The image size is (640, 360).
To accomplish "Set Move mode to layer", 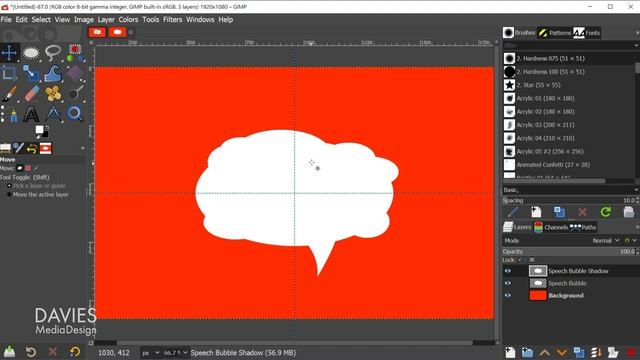I will 20,168.
